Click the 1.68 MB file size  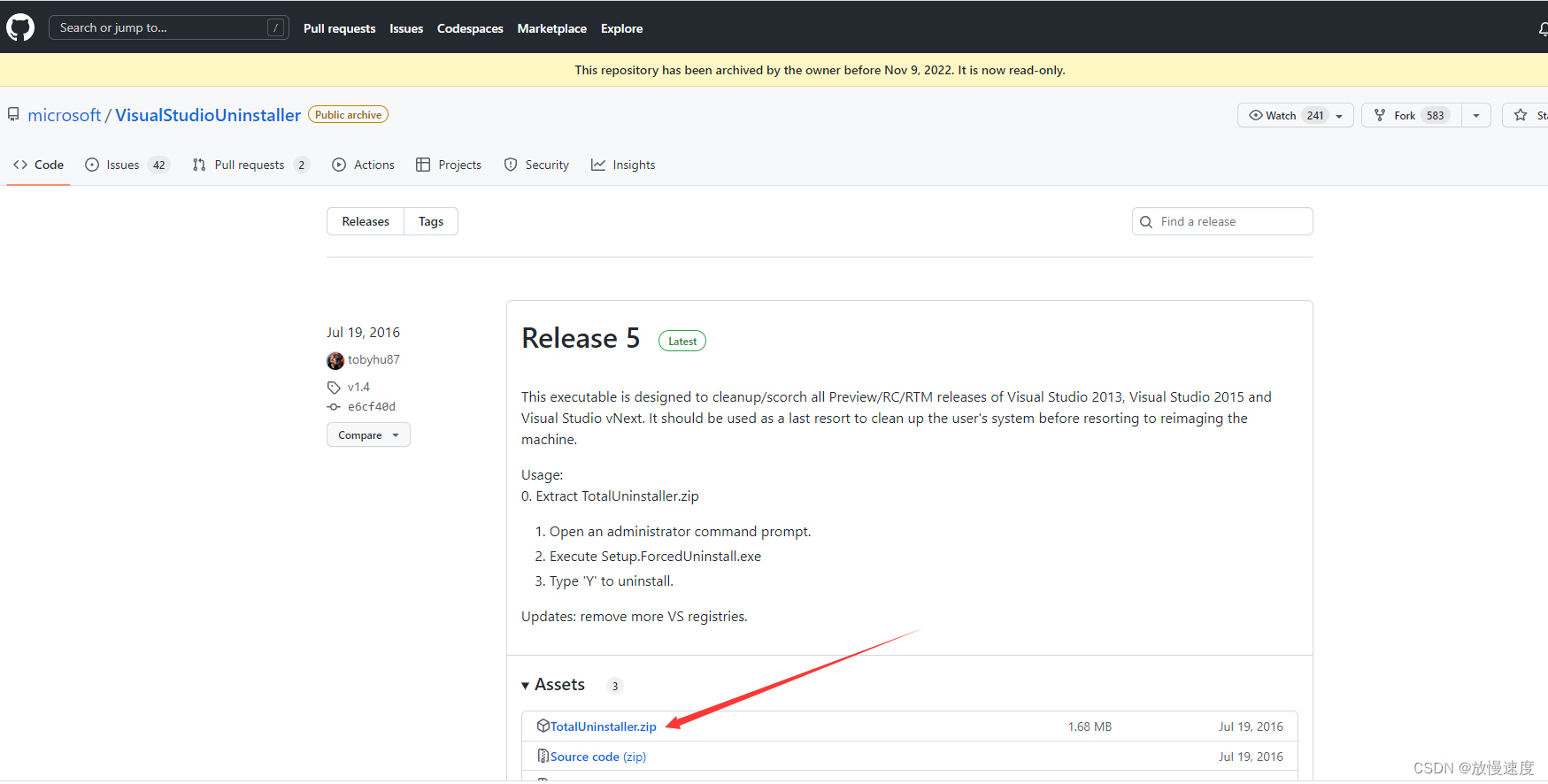tap(1090, 726)
